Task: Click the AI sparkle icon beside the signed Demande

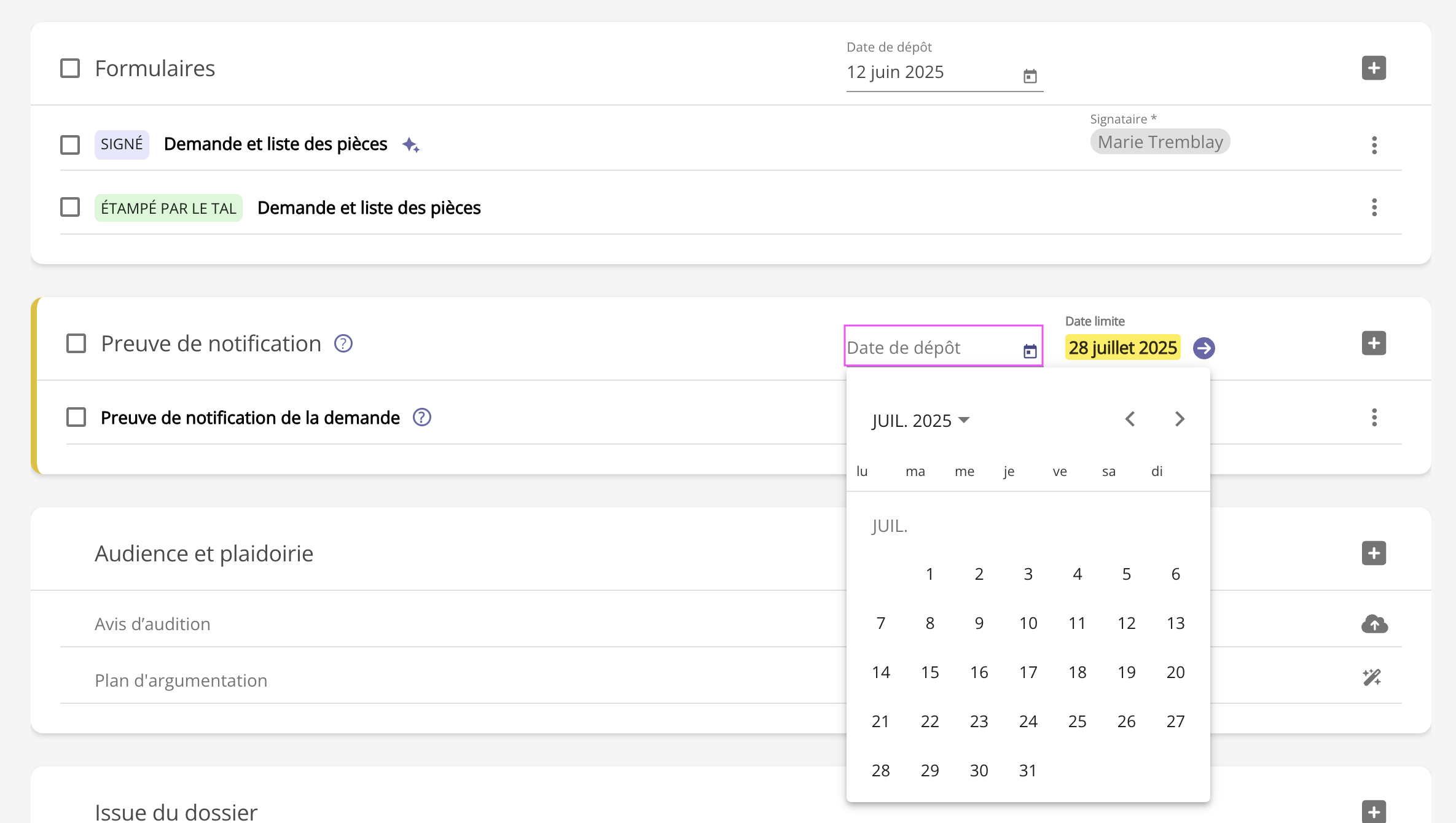Action: (x=410, y=146)
